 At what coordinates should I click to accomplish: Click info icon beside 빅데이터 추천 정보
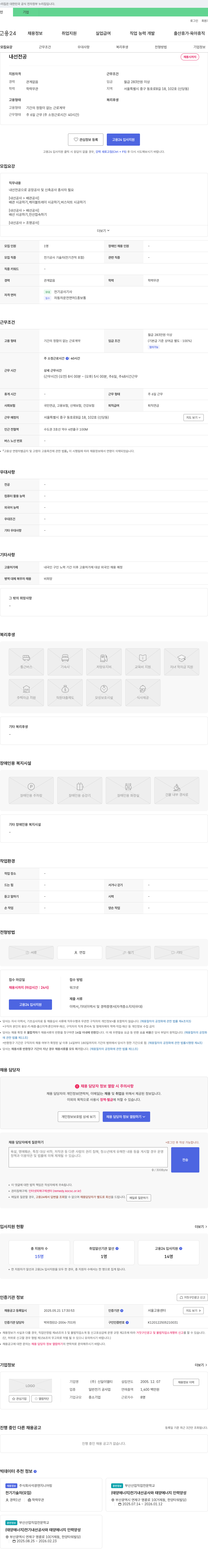tap(35, 1471)
